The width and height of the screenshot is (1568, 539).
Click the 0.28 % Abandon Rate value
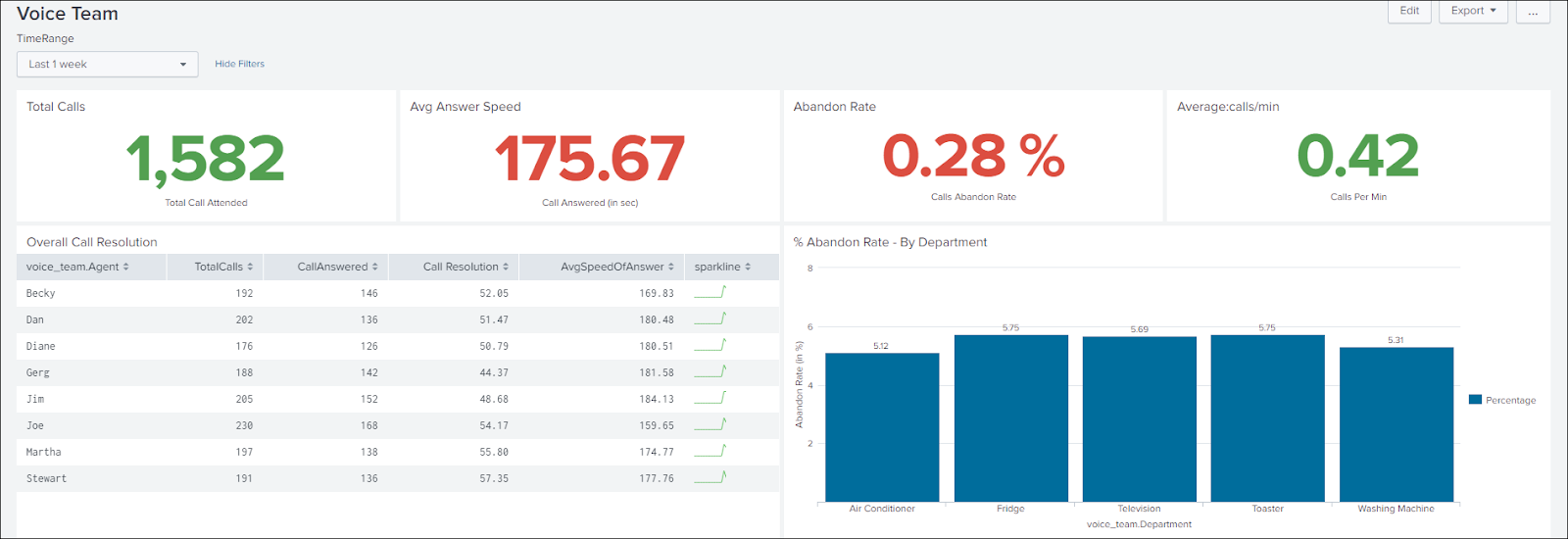click(x=973, y=156)
